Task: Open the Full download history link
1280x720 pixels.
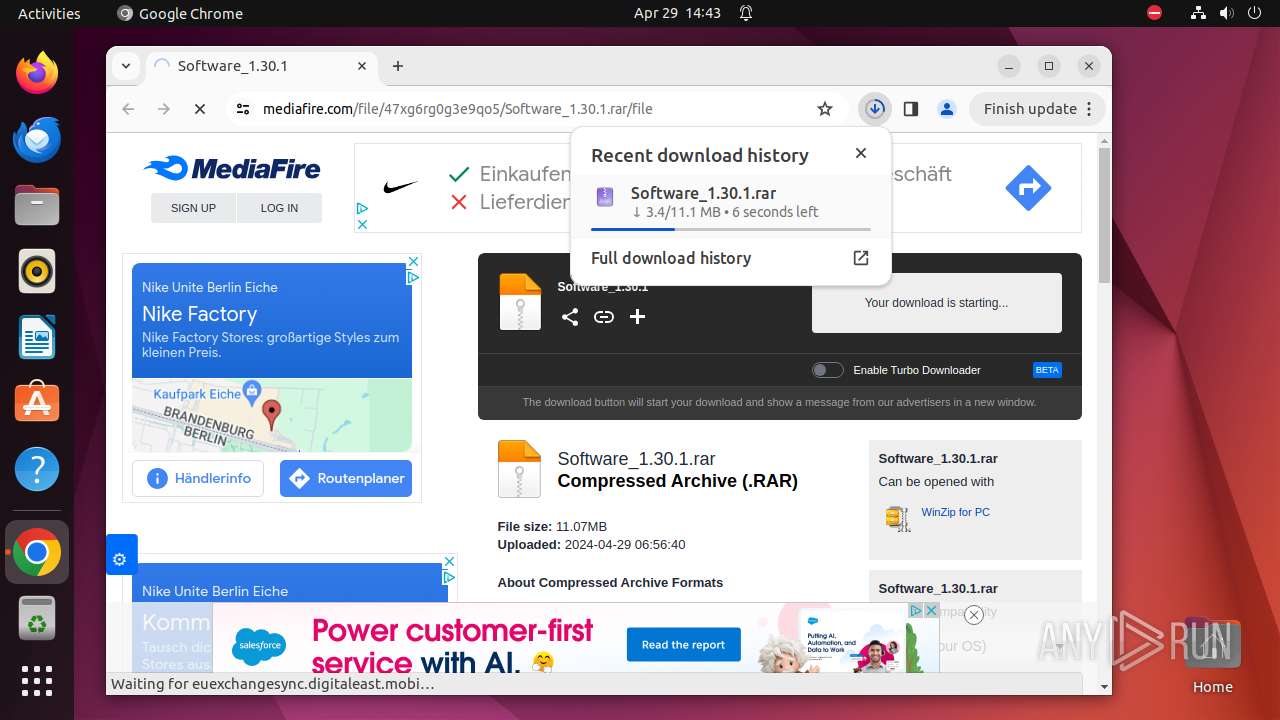Action: tap(671, 258)
